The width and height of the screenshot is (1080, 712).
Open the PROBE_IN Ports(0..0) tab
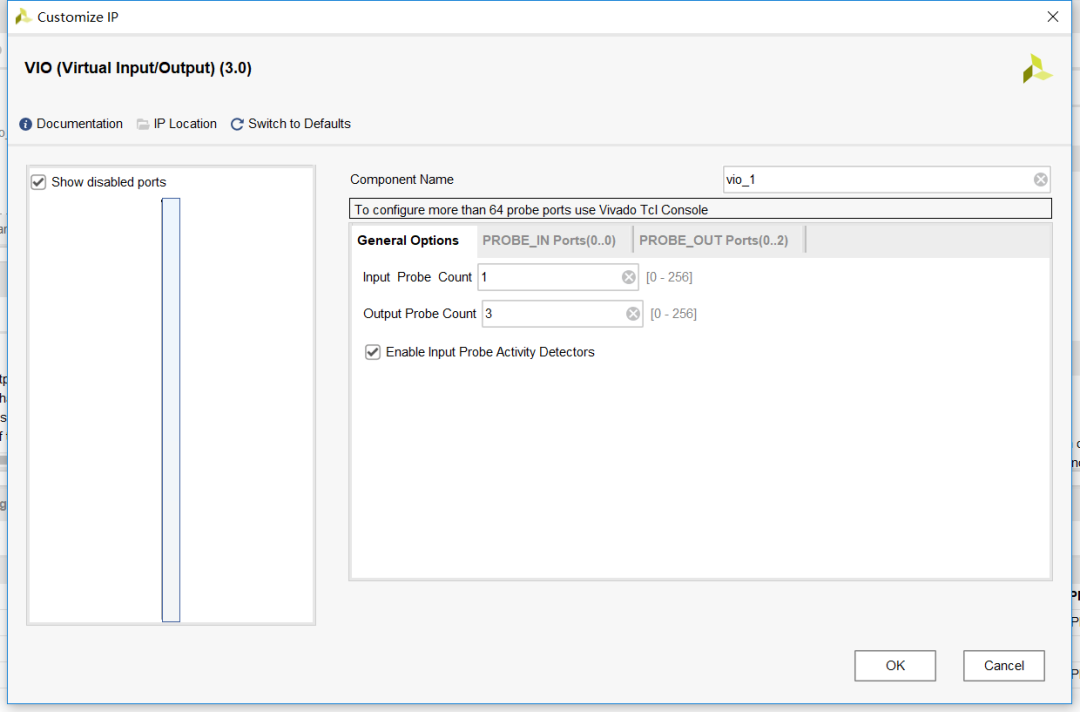tap(549, 240)
